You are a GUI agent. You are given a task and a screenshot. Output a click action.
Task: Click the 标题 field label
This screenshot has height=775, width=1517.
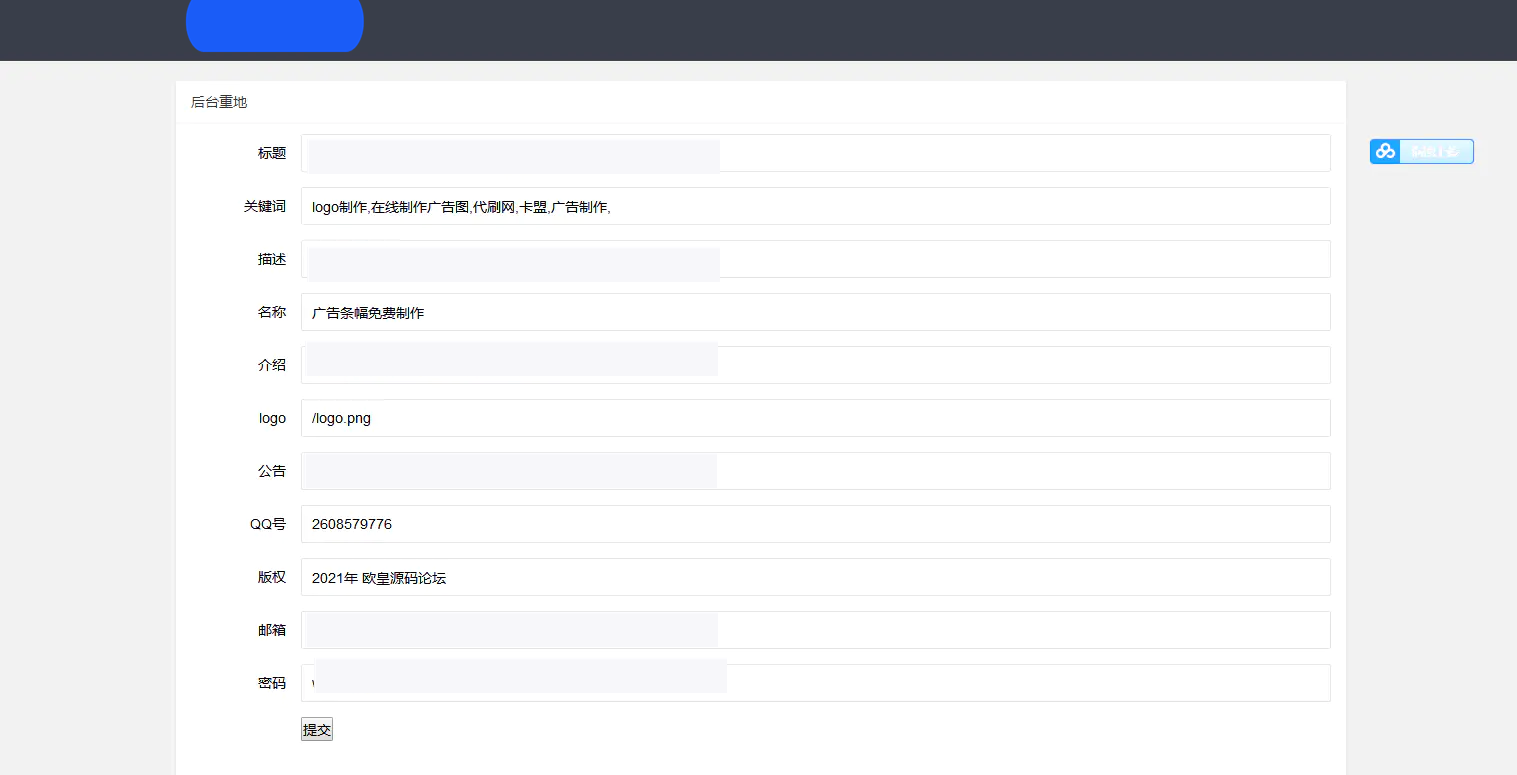[272, 153]
